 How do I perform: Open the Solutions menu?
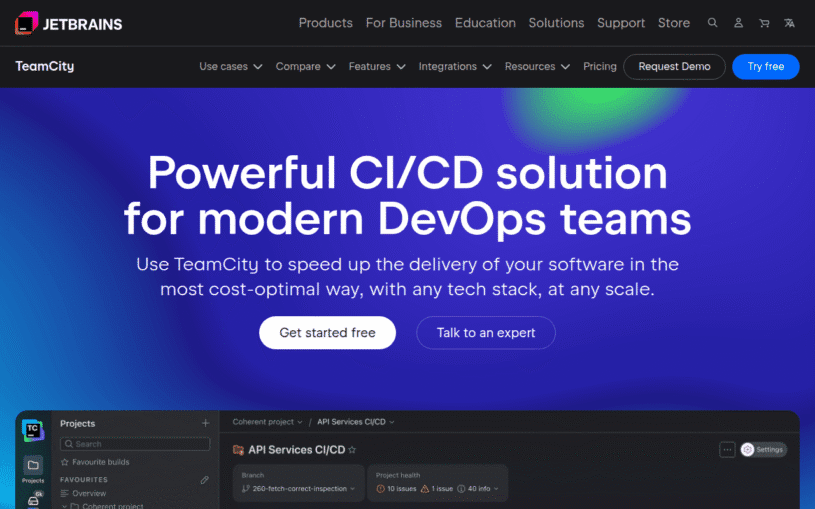(x=556, y=23)
